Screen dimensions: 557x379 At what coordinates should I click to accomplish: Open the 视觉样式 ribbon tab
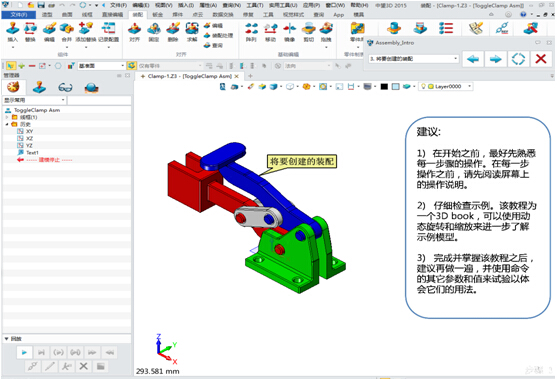(x=293, y=15)
